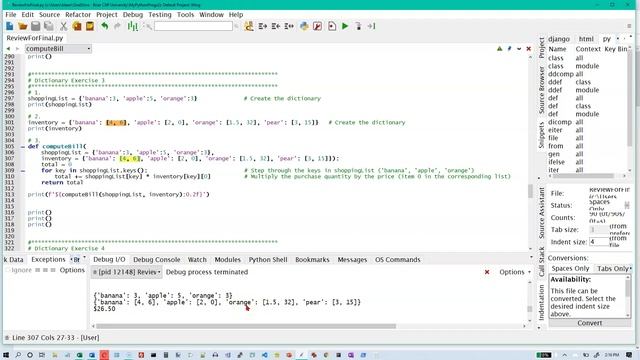Click the green bars toolbar icon

(x=133, y=26)
